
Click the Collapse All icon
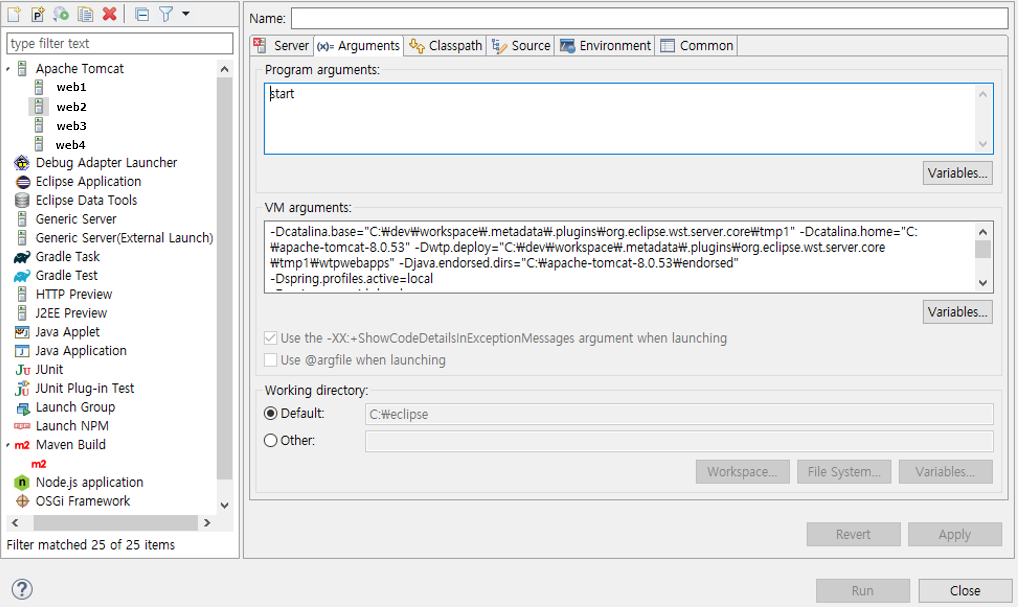click(x=142, y=14)
